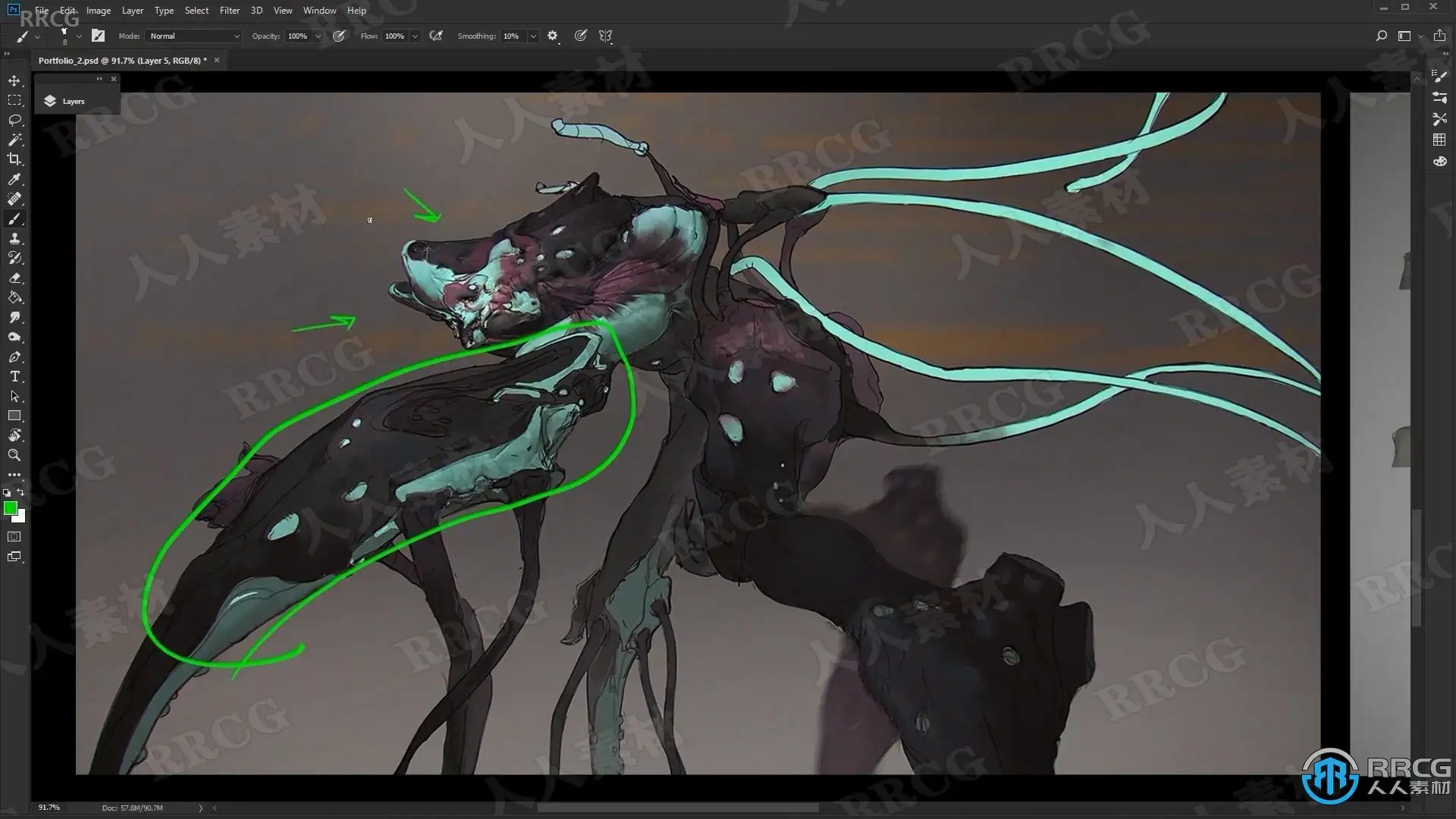Enable airbrush-style build-up effects

click(436, 36)
